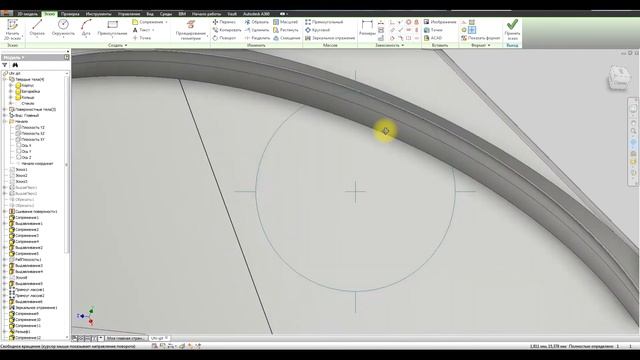Pick the Текст text tool

coord(142,30)
